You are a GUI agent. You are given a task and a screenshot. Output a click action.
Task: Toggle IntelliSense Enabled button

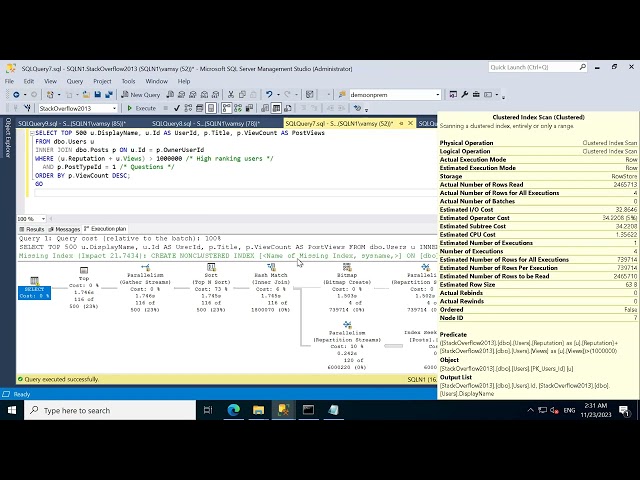[211, 108]
